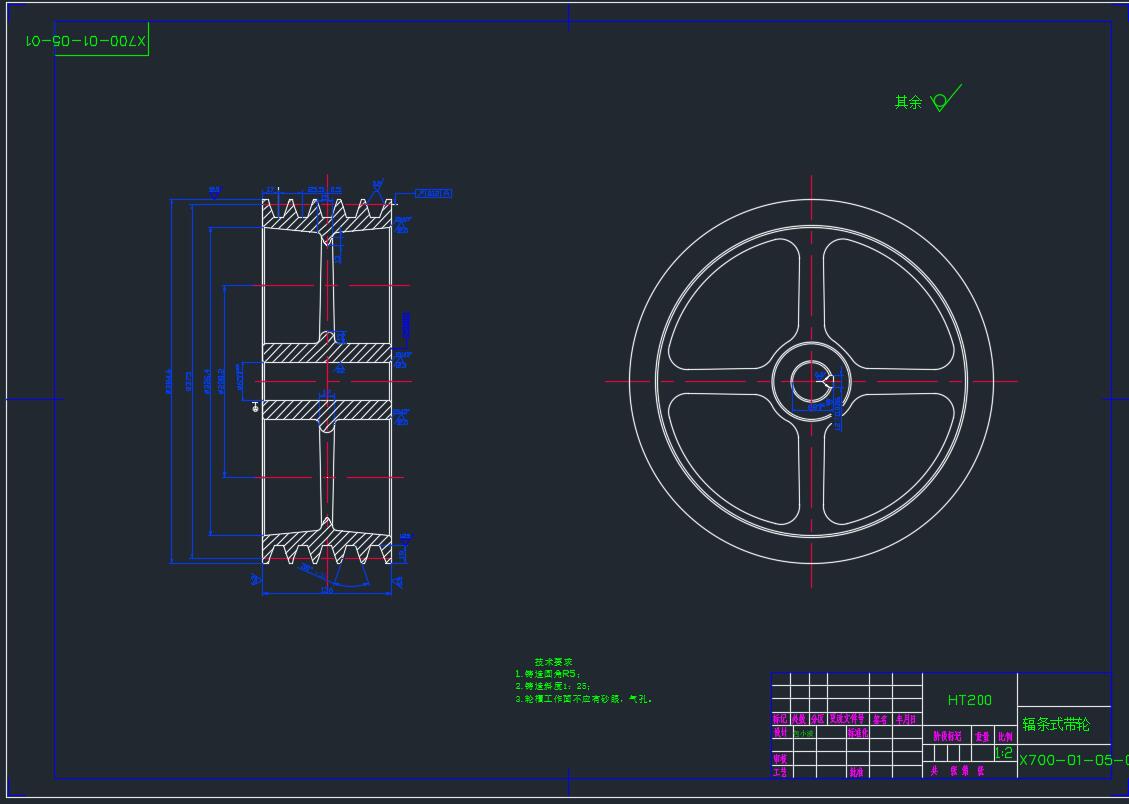Image resolution: width=1129 pixels, height=804 pixels.
Task: Select the tolerance frame at top right of section
Action: (433, 192)
